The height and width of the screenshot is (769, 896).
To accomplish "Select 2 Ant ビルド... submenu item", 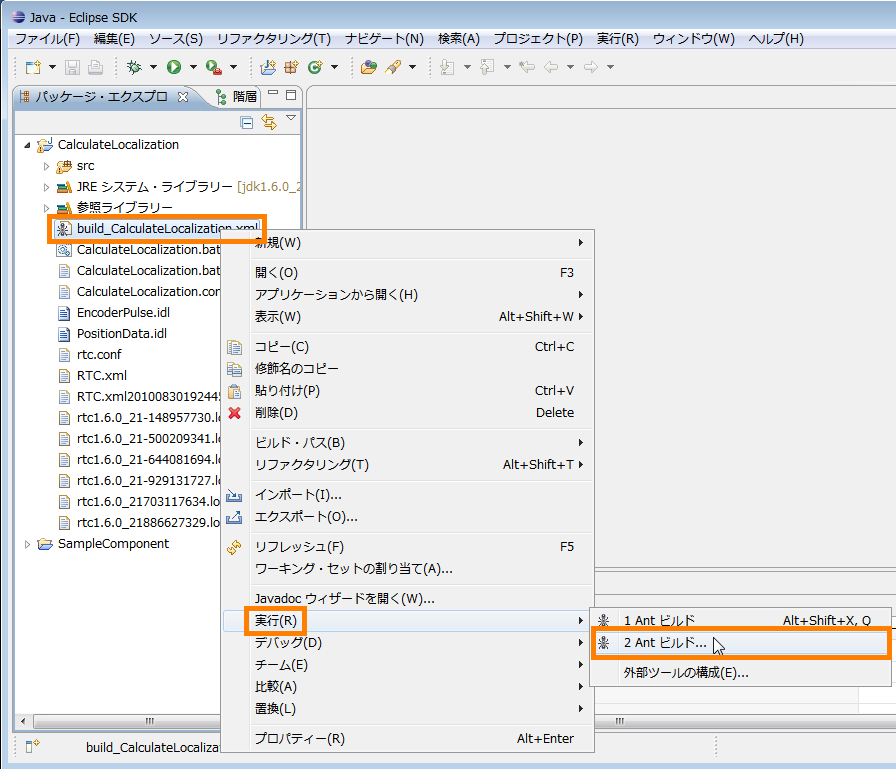I will pyautogui.click(x=741, y=643).
